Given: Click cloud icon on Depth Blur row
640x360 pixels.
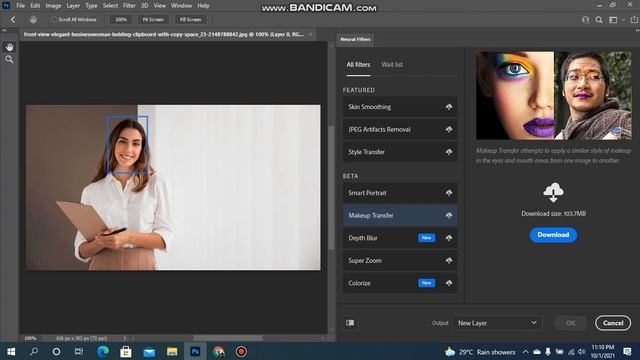Looking at the screenshot, I should [449, 238].
